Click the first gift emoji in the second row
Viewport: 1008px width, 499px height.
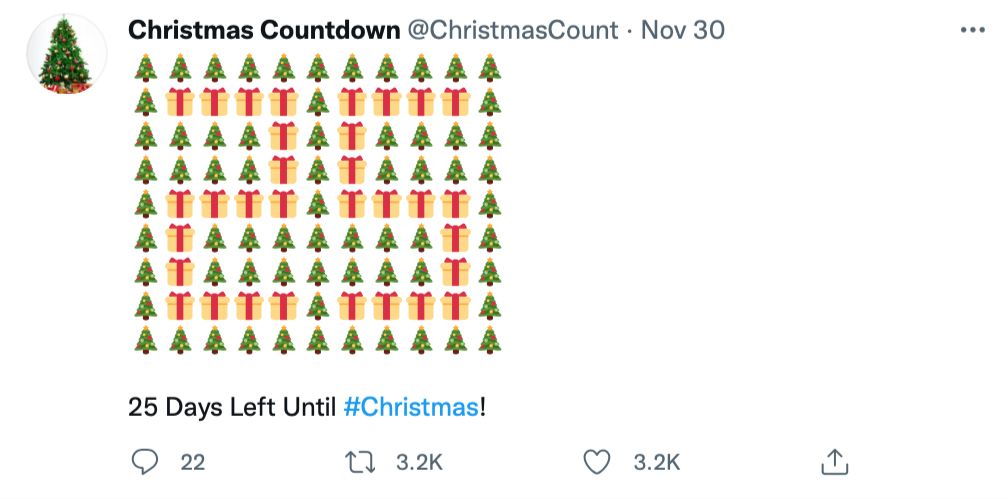pos(180,102)
